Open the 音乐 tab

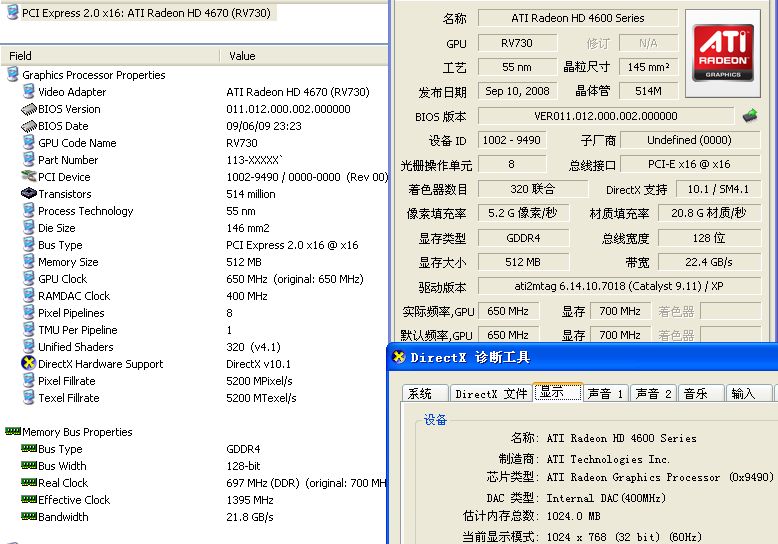click(701, 393)
